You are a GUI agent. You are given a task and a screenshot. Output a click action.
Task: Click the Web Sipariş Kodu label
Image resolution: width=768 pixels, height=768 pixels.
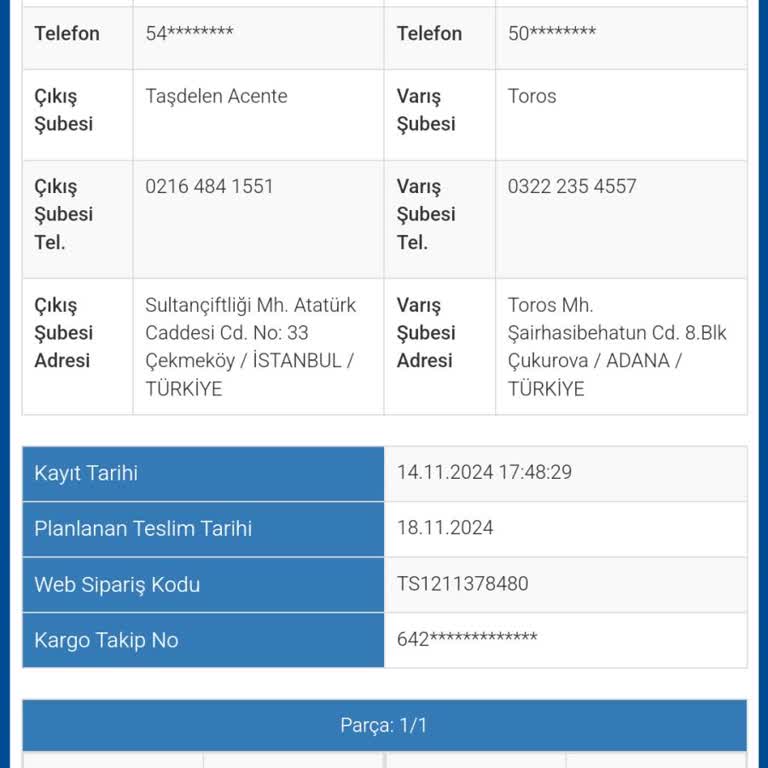point(117,585)
